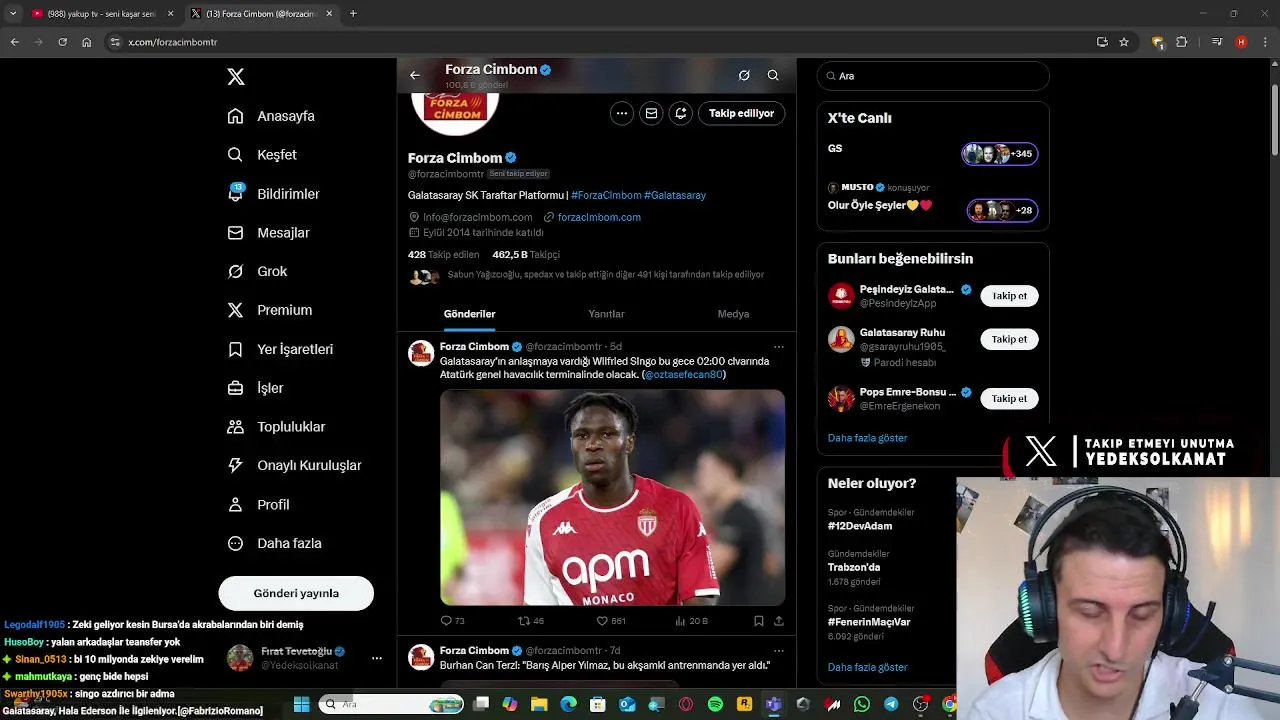Toggle post notifications for Forza Cimbom

pos(680,113)
